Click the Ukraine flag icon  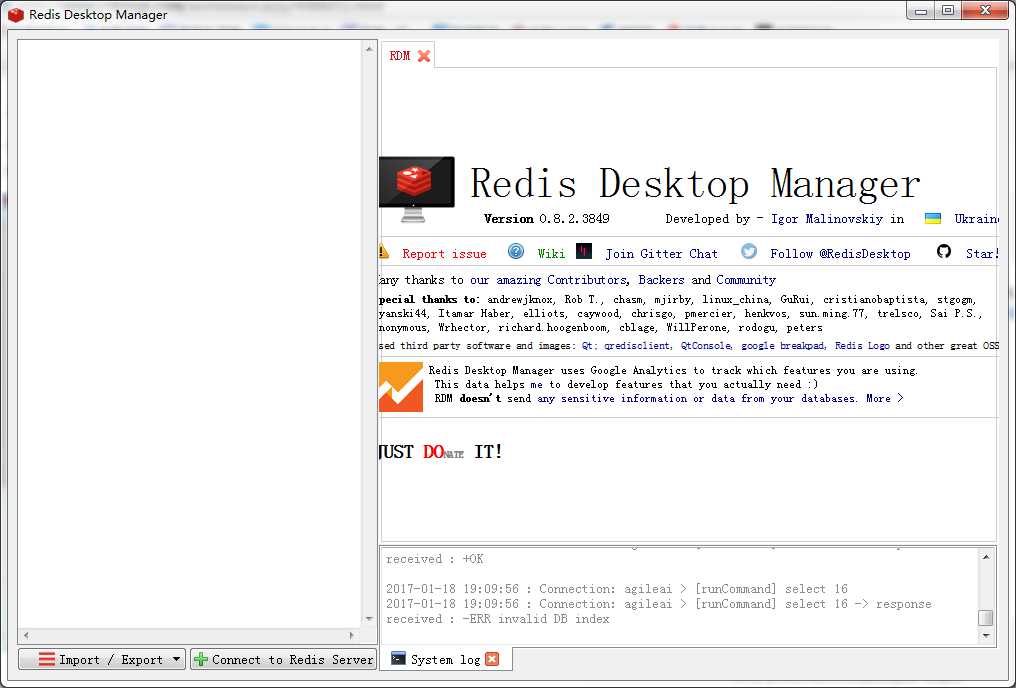(x=932, y=218)
